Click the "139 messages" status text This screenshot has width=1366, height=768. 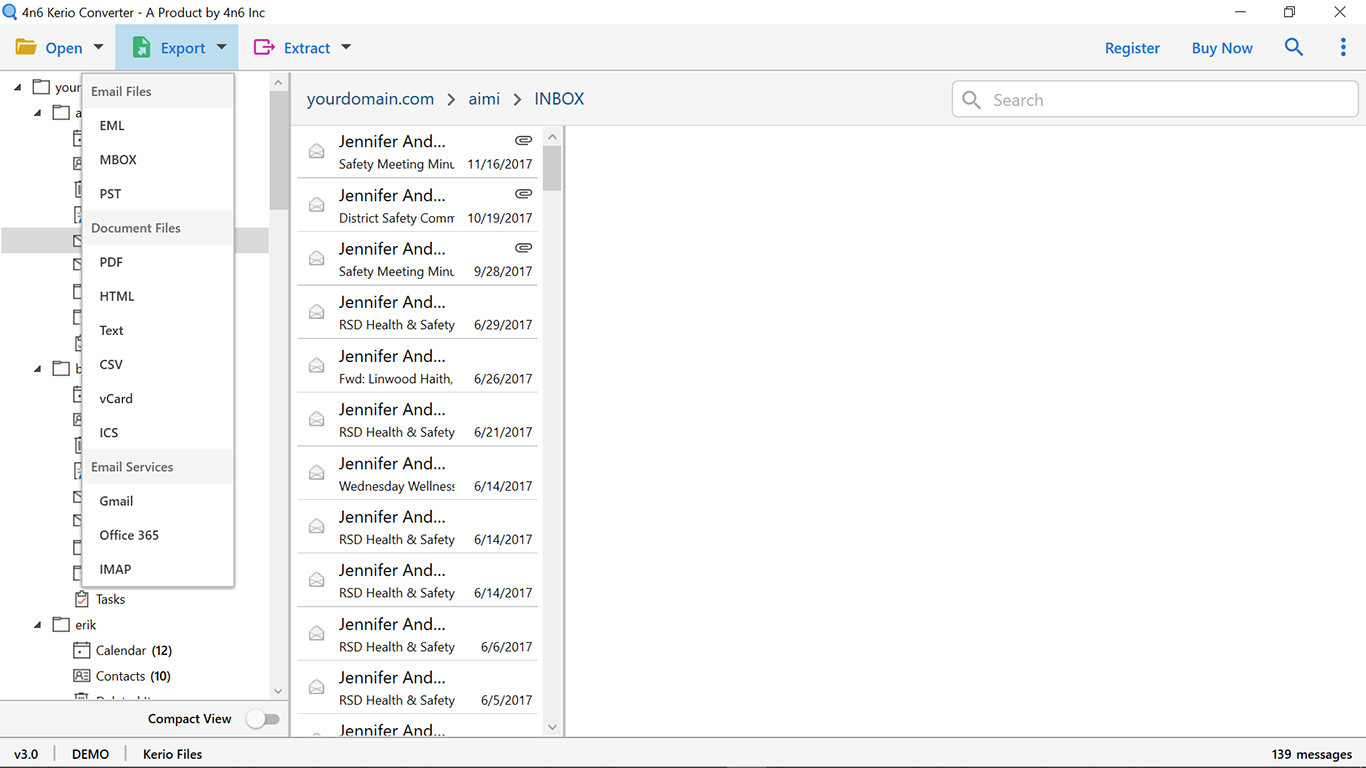1312,754
